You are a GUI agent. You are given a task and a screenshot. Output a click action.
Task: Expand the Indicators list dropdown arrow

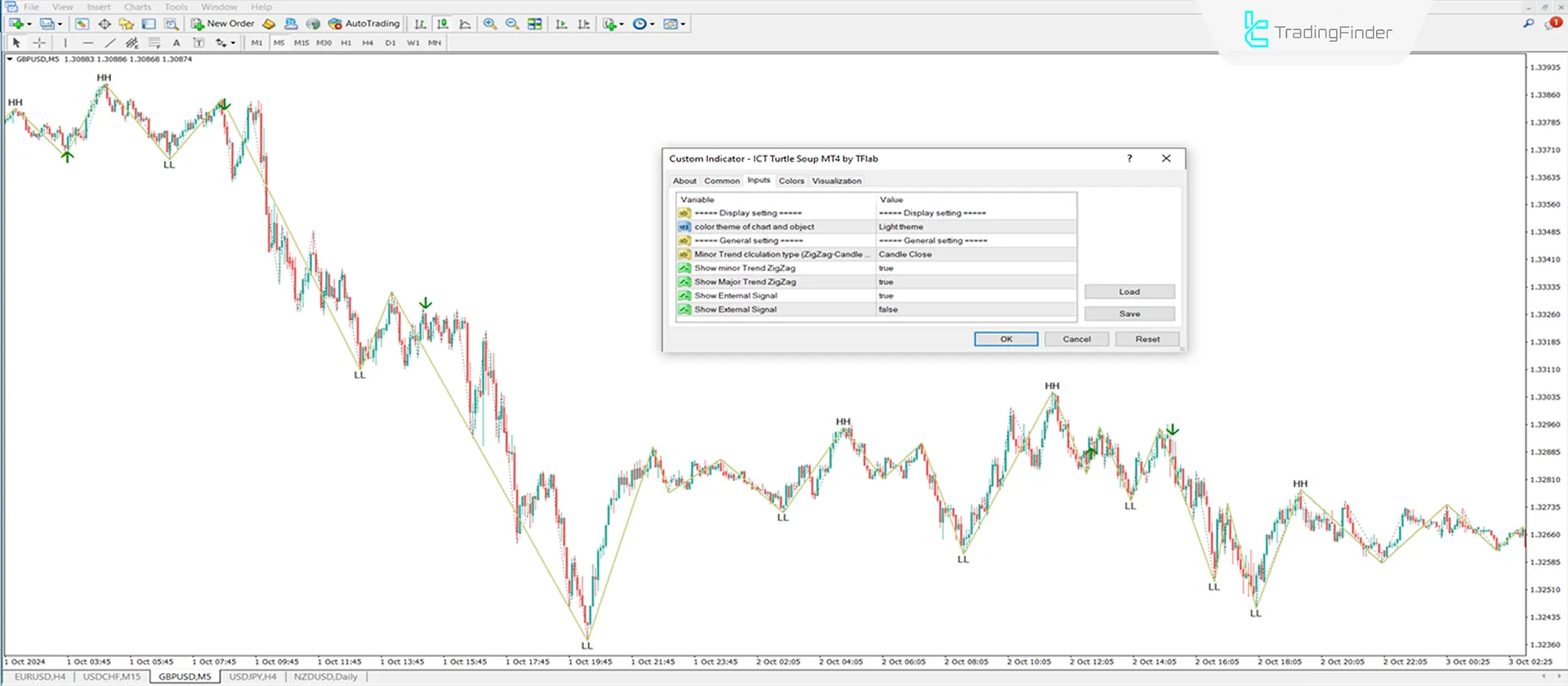(x=621, y=24)
